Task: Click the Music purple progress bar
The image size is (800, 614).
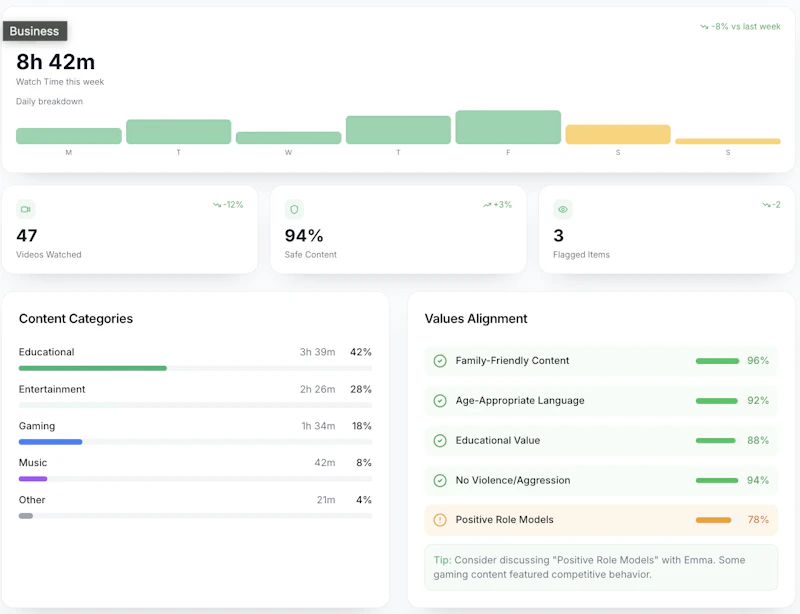Action: (33, 479)
